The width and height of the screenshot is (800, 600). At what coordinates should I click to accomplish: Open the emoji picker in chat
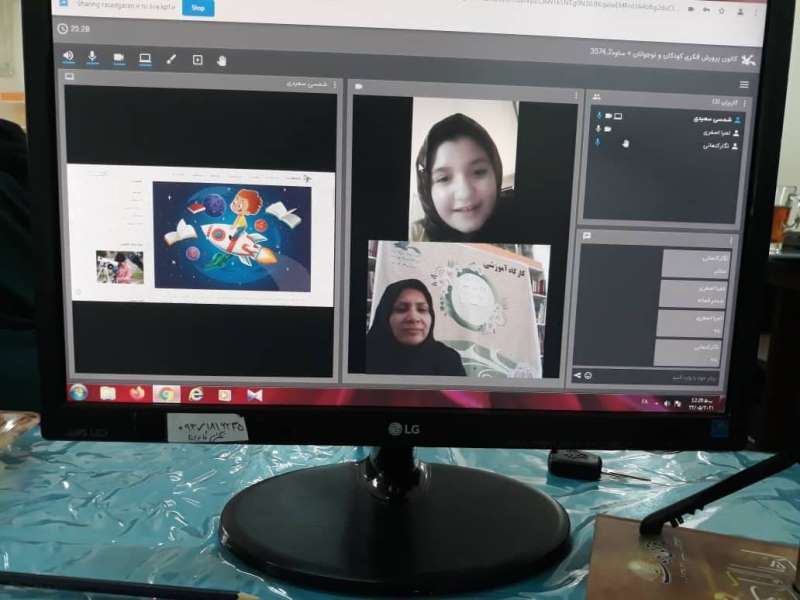[587, 376]
